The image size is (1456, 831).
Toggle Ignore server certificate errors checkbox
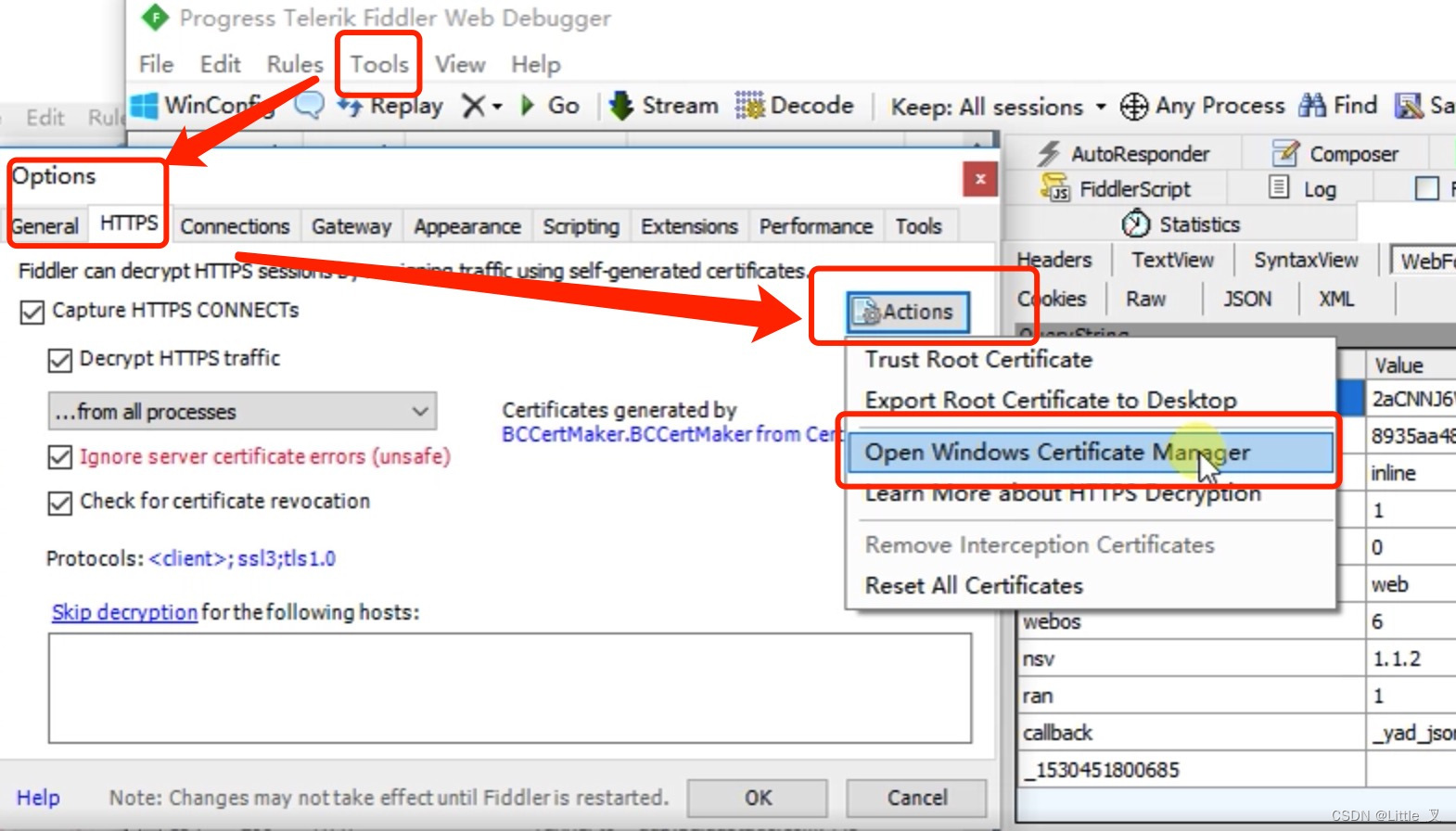tap(59, 457)
